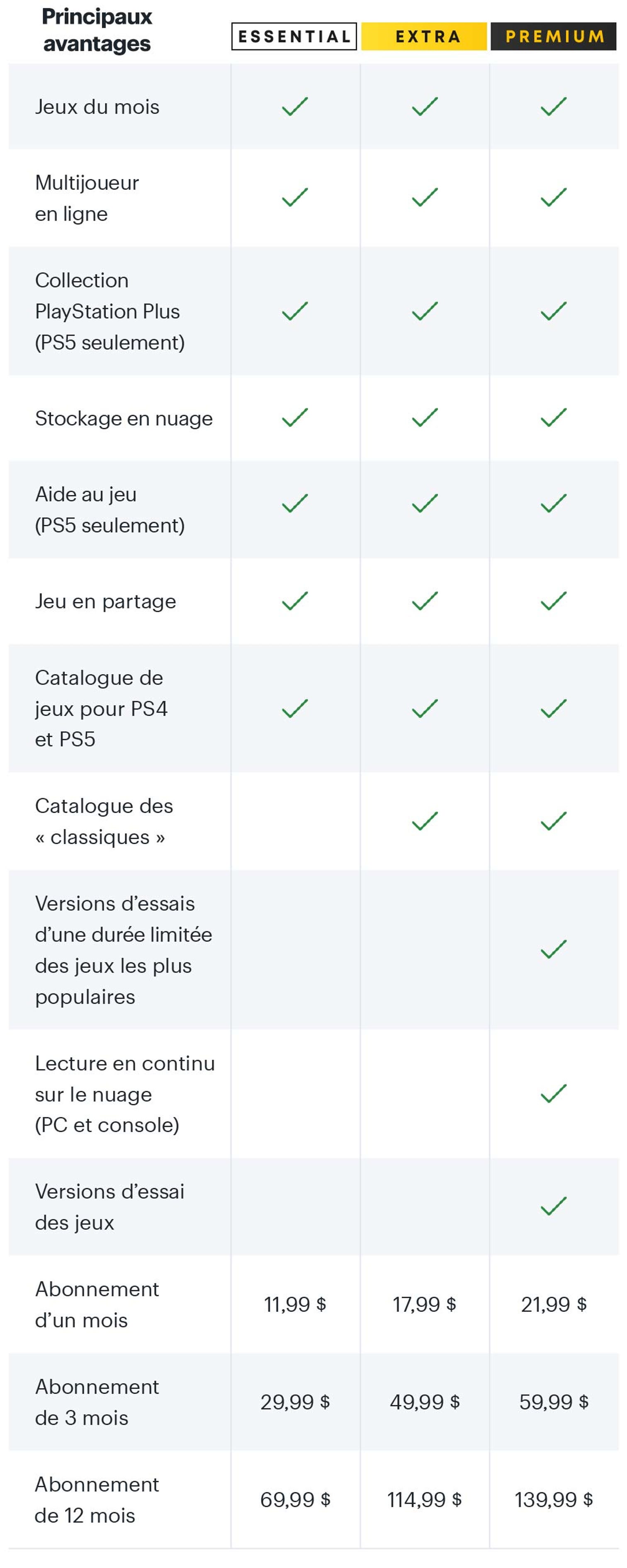Select the 139,99 $ Premium 12-month price

coord(553,1499)
